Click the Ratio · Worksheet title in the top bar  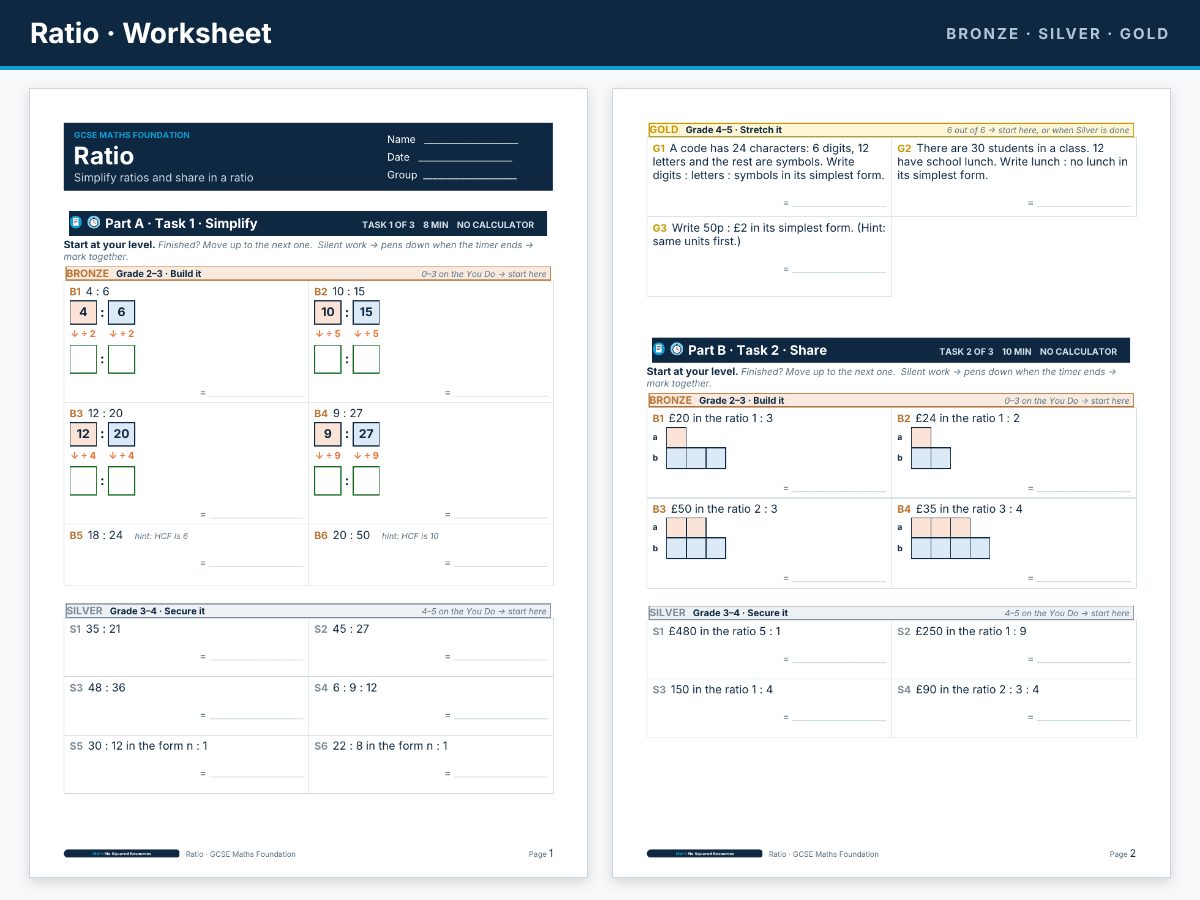[151, 33]
